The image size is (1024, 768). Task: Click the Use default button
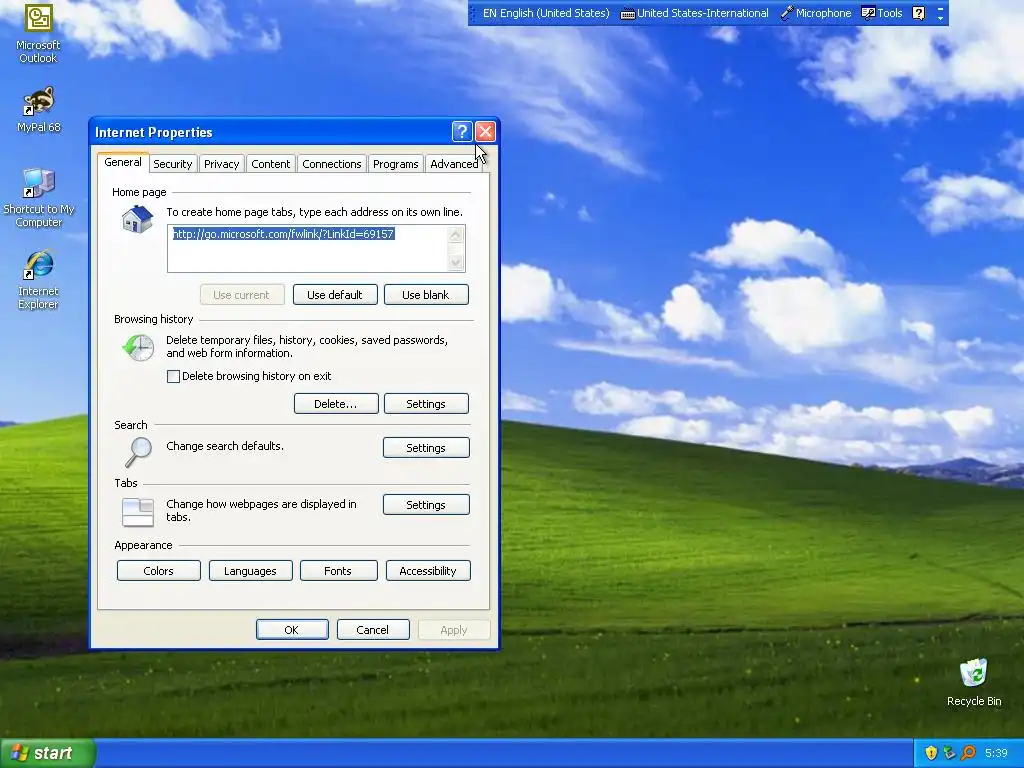click(x=335, y=295)
